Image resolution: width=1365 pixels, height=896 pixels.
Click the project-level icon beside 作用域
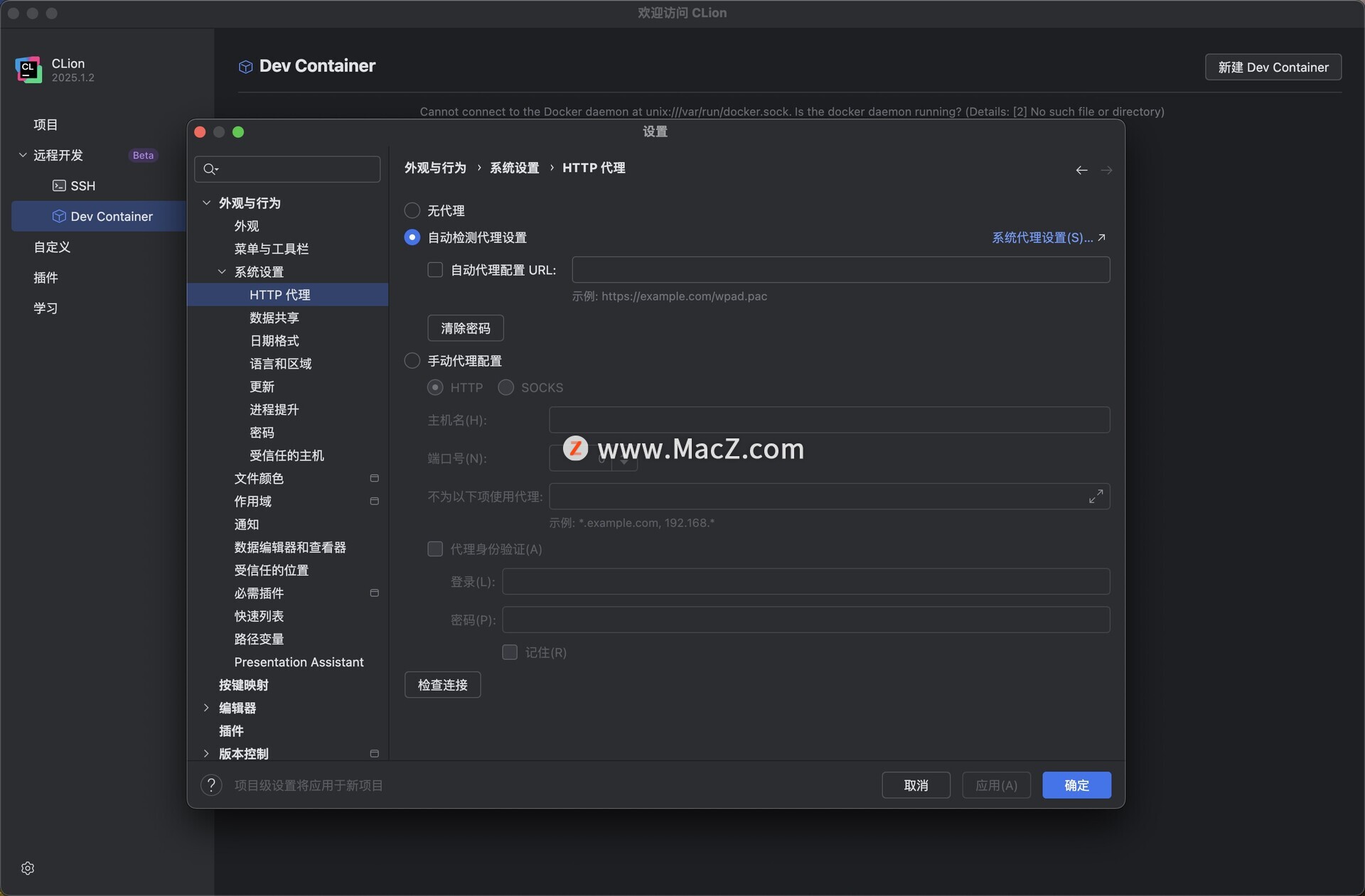click(374, 502)
